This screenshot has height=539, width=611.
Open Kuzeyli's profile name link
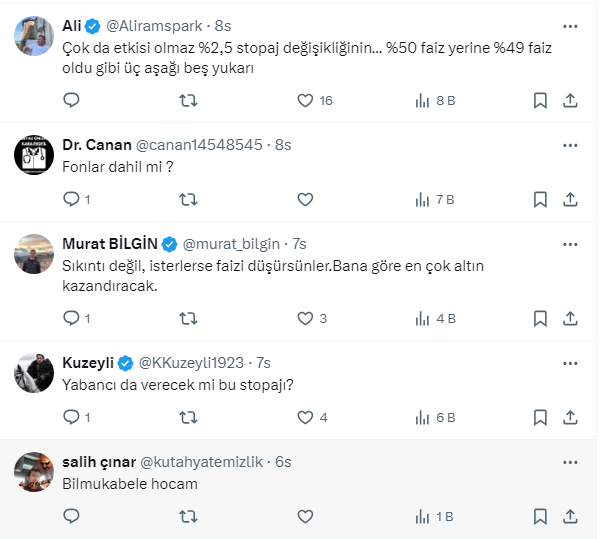pos(88,362)
